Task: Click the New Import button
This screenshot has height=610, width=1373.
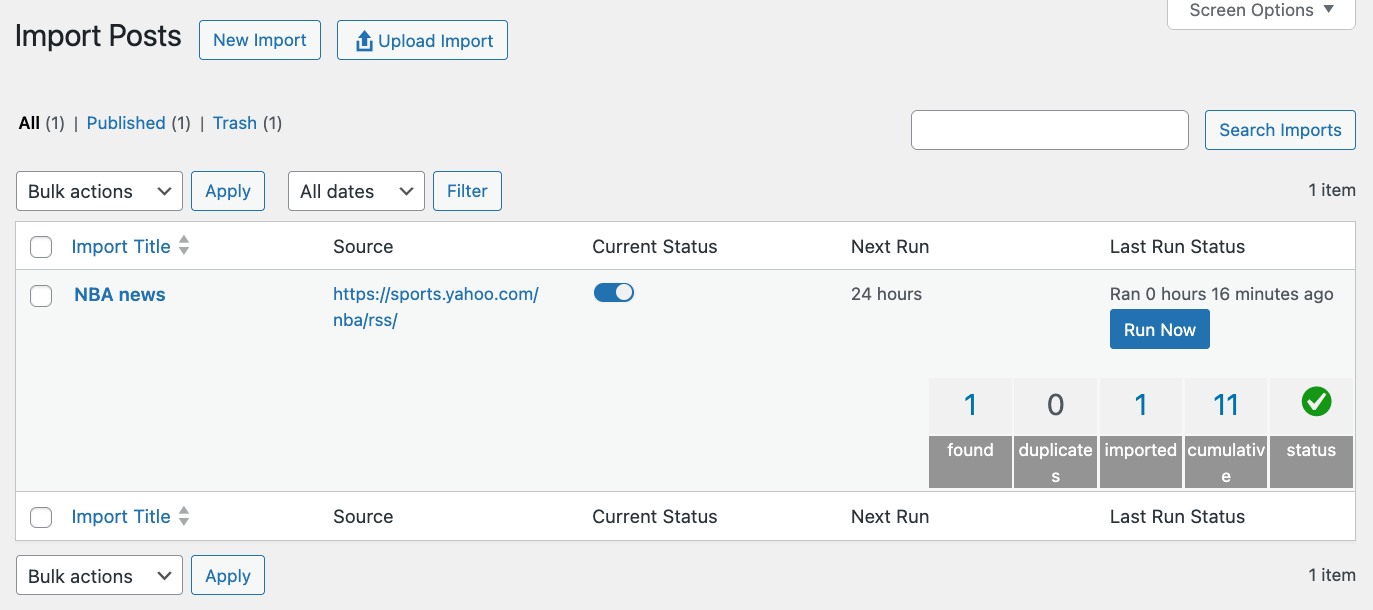Action: 259,40
